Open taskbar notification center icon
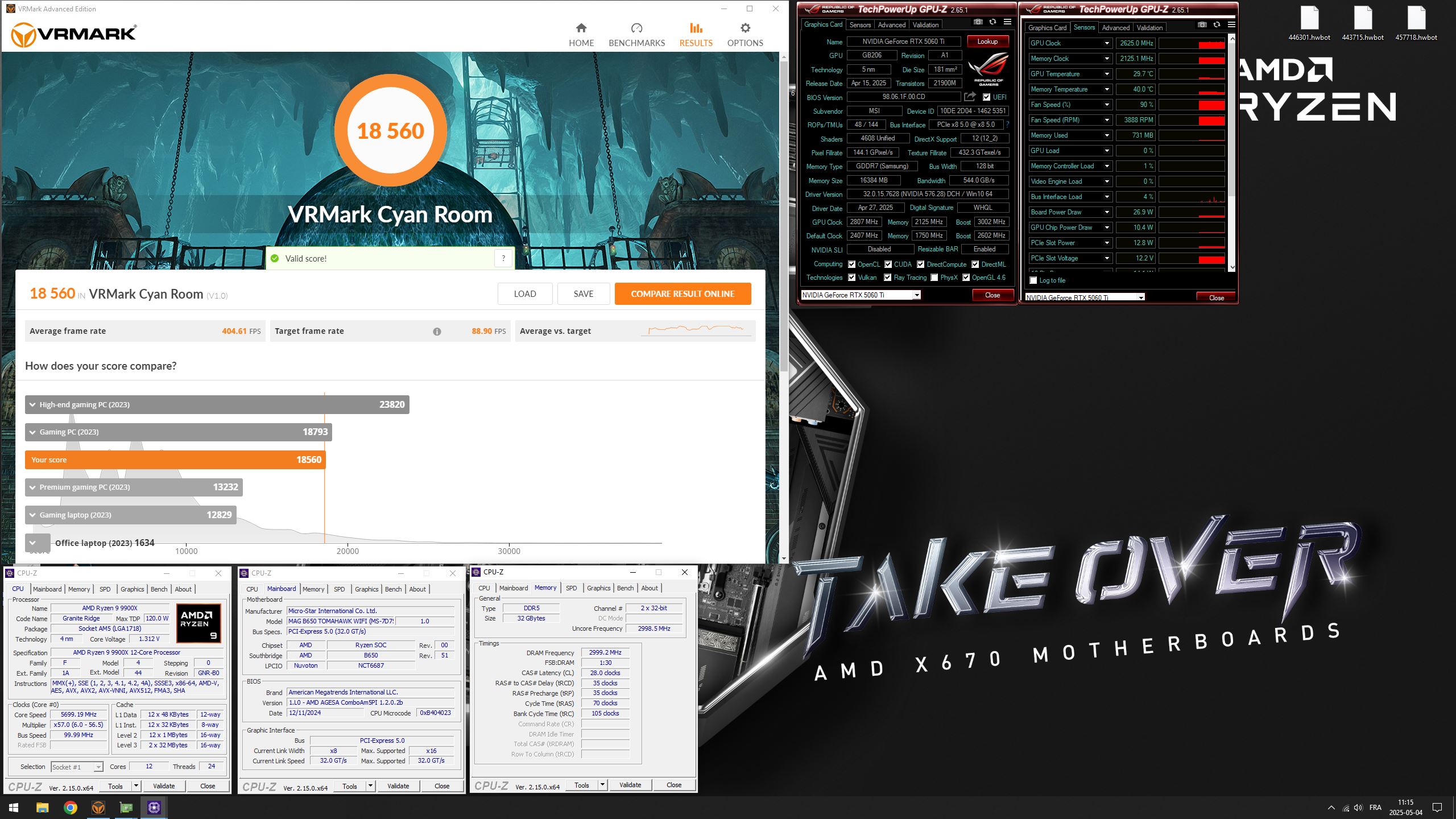 tap(1437, 808)
